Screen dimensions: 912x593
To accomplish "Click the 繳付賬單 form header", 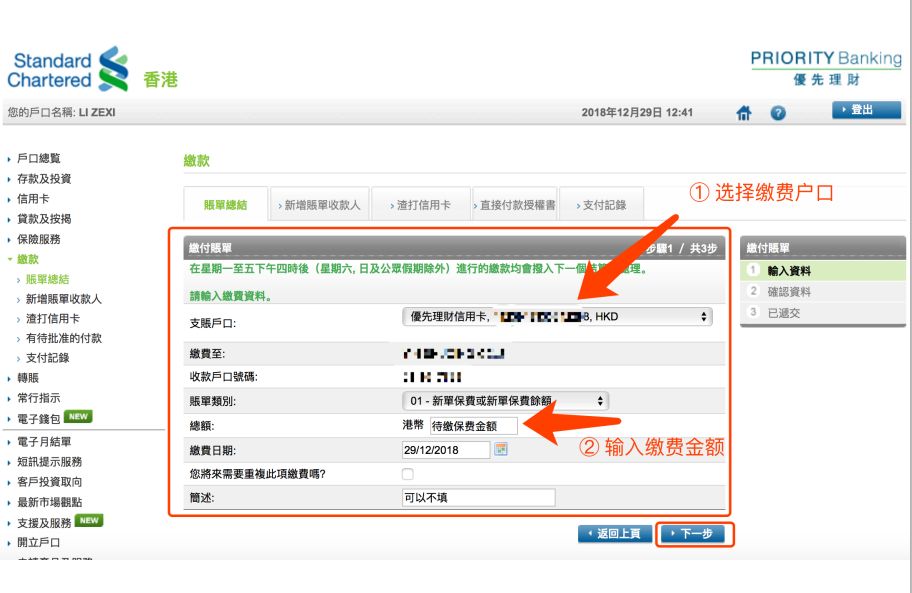I will tap(454, 248).
